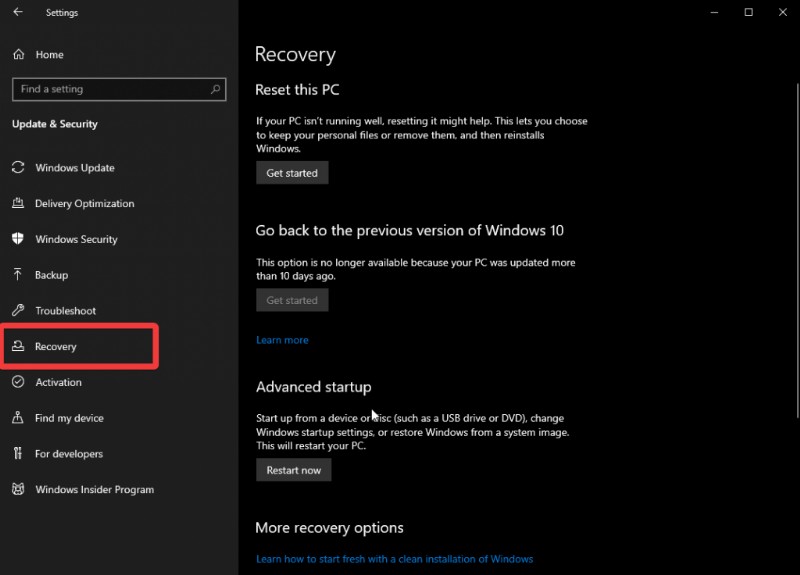Open For developers settings
The image size is (800, 575).
[69, 454]
